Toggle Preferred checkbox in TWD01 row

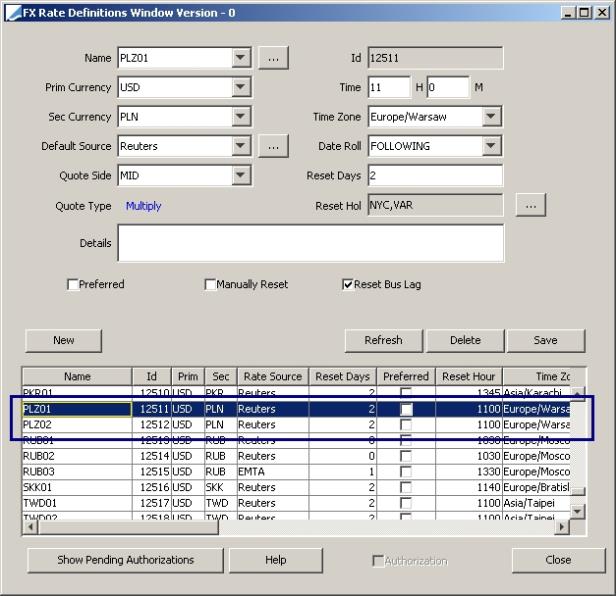(x=406, y=503)
